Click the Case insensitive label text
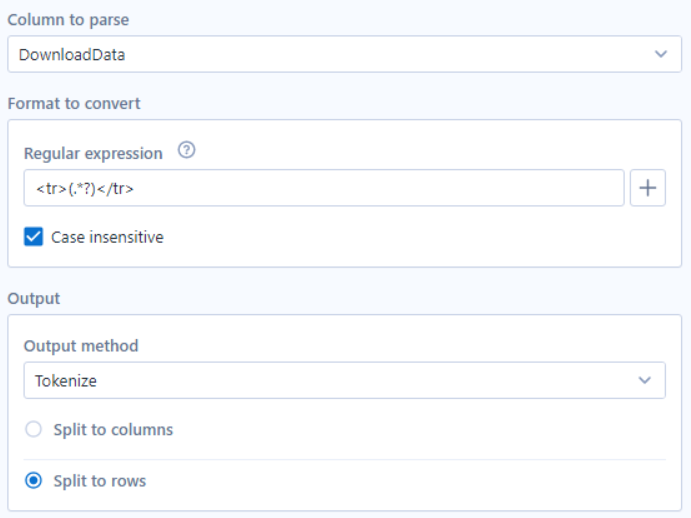 107,237
